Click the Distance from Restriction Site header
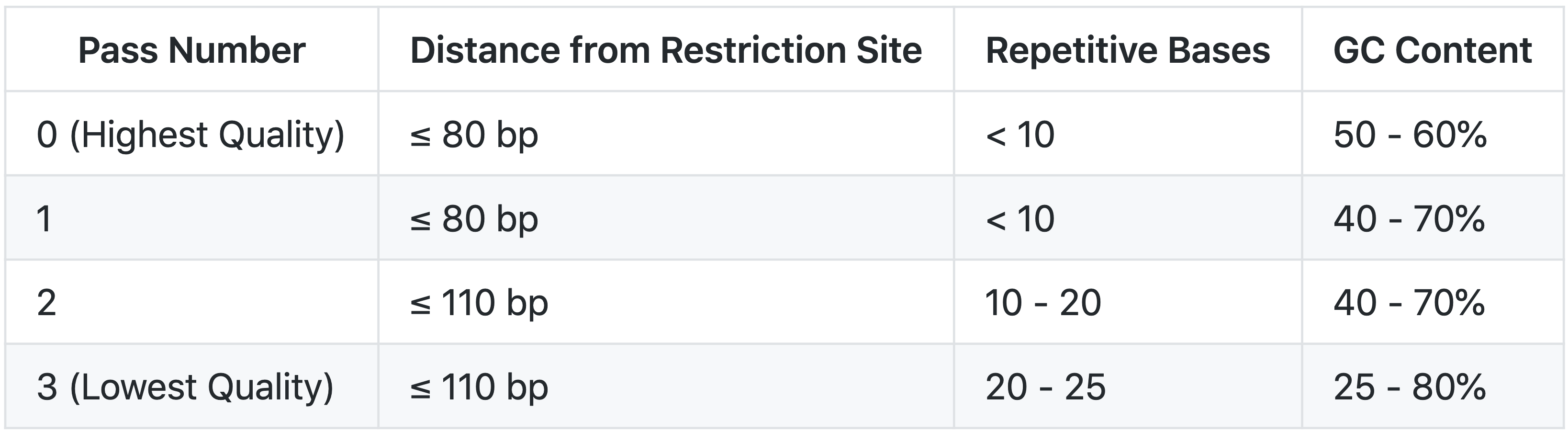Screen dimensions: 1568x432 666,50
